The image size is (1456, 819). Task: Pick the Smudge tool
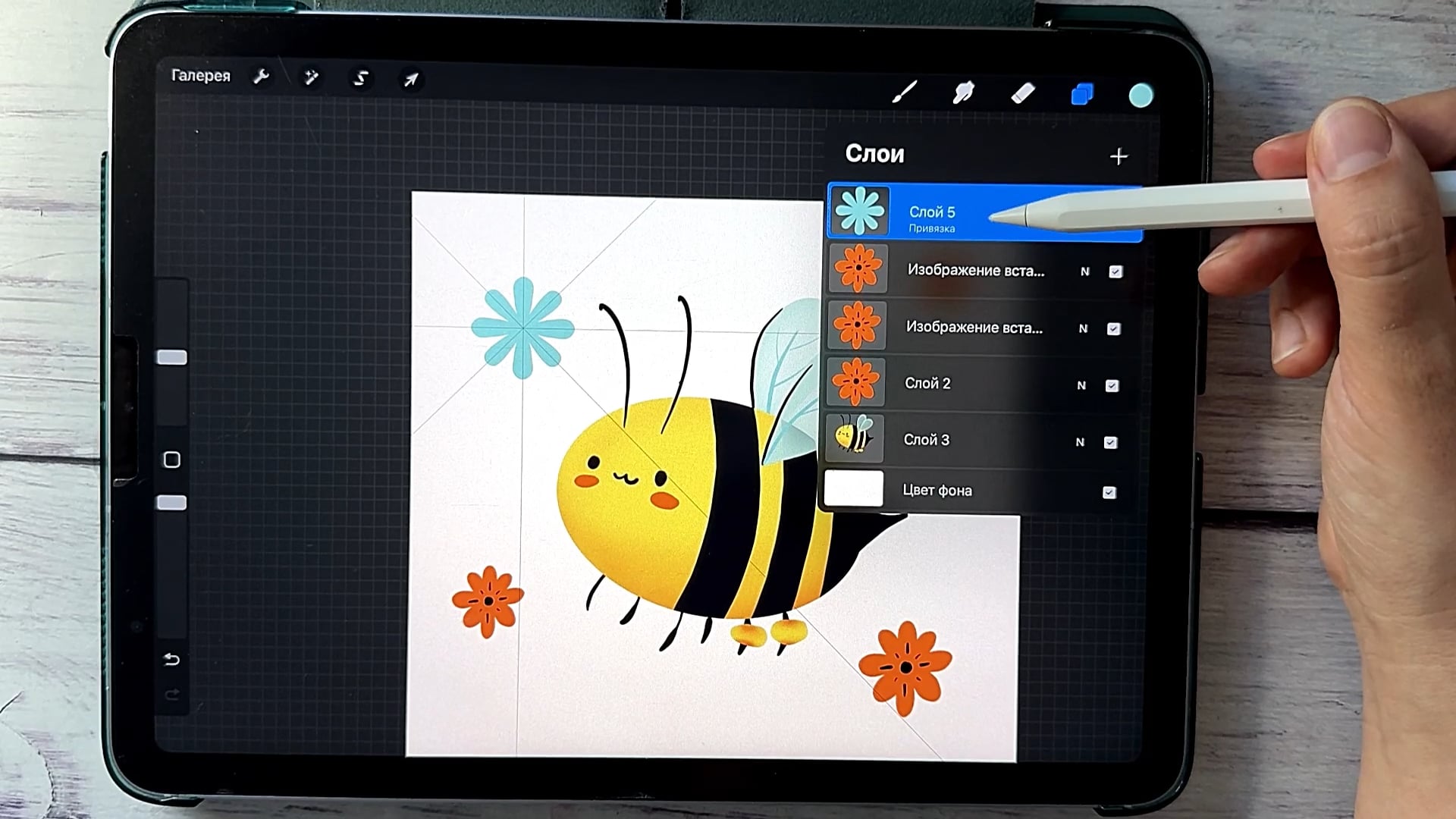(963, 93)
